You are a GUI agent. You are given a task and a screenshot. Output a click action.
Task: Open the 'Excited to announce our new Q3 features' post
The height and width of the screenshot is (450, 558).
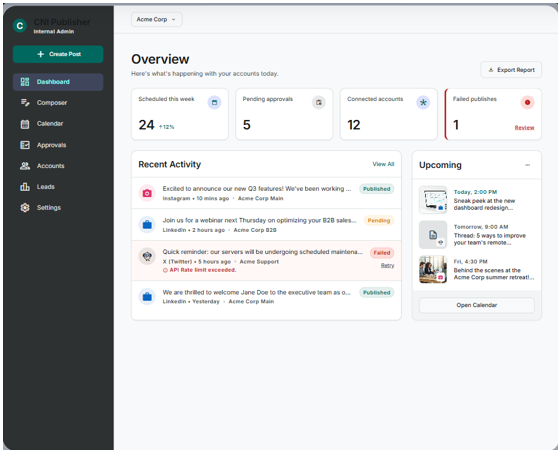(x=257, y=189)
